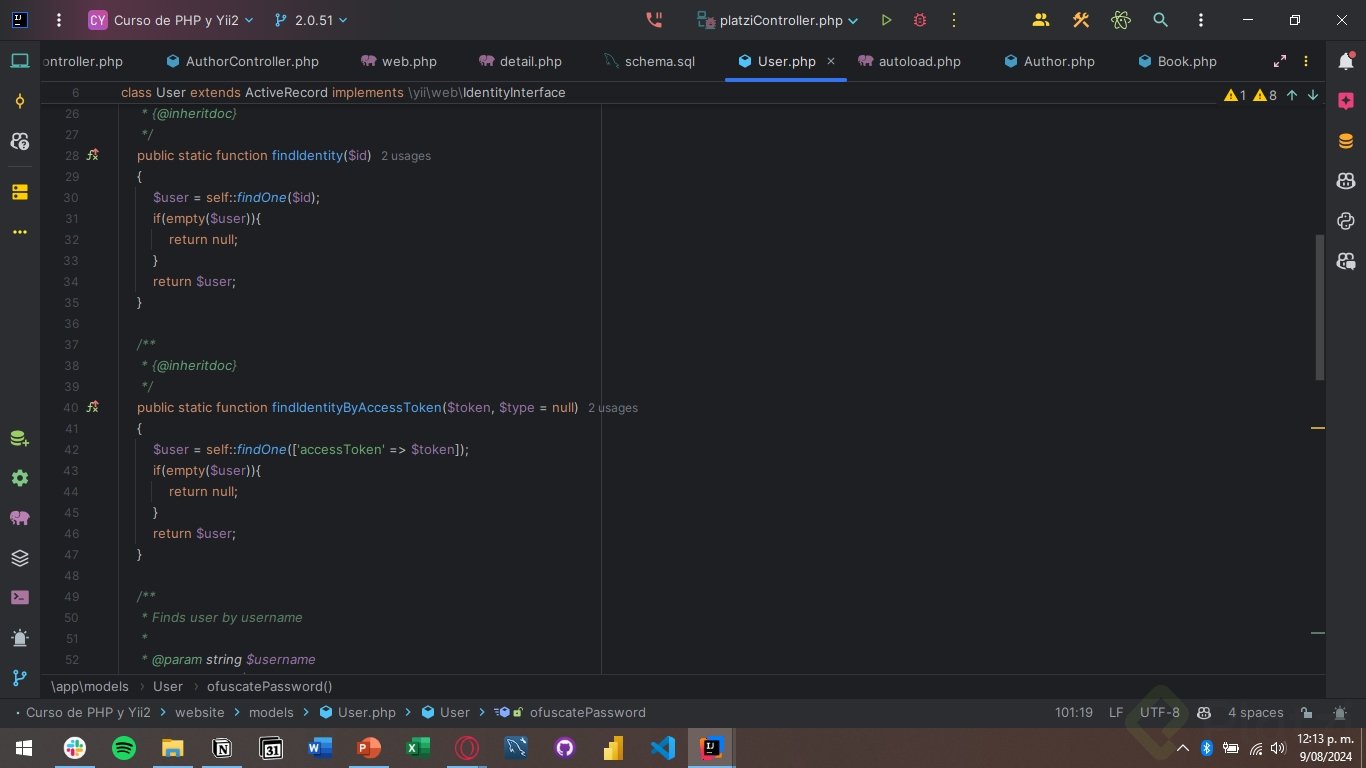Open the Git tool window icon
Screen dimensions: 1366x768
20,677
